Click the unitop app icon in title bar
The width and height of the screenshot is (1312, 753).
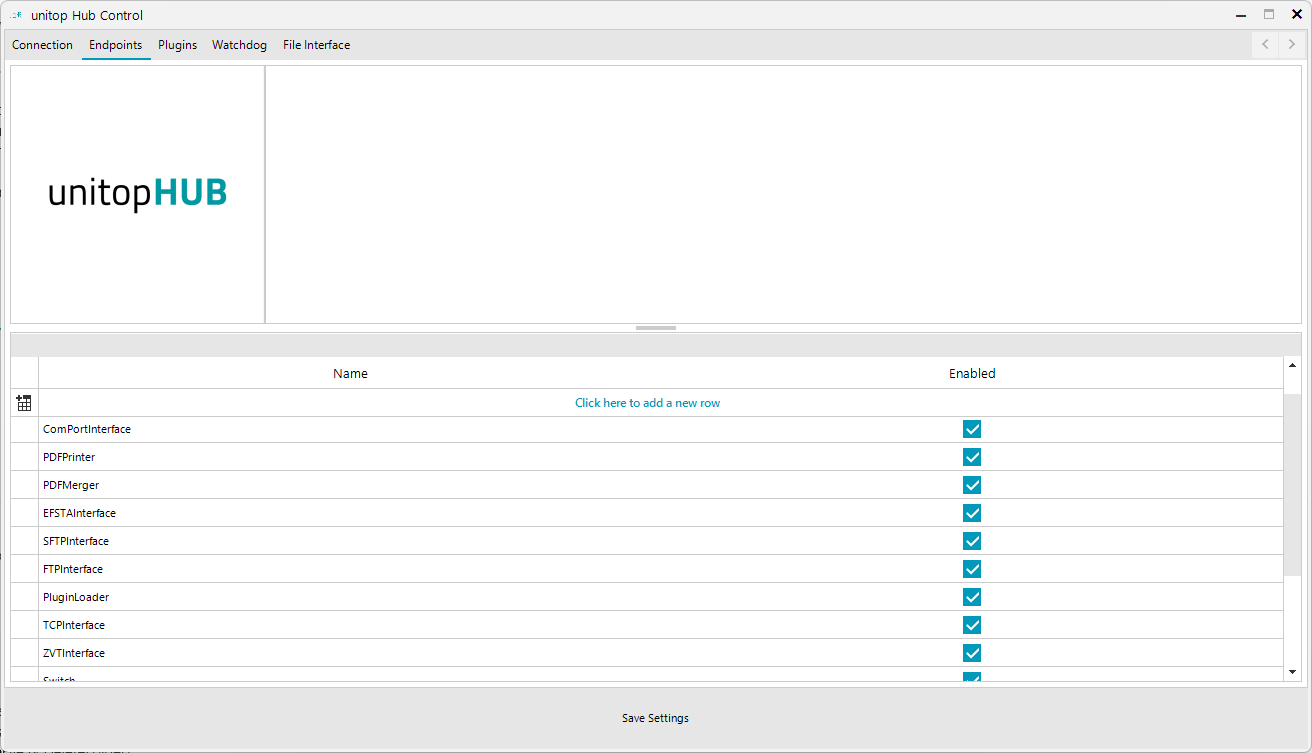[x=14, y=14]
